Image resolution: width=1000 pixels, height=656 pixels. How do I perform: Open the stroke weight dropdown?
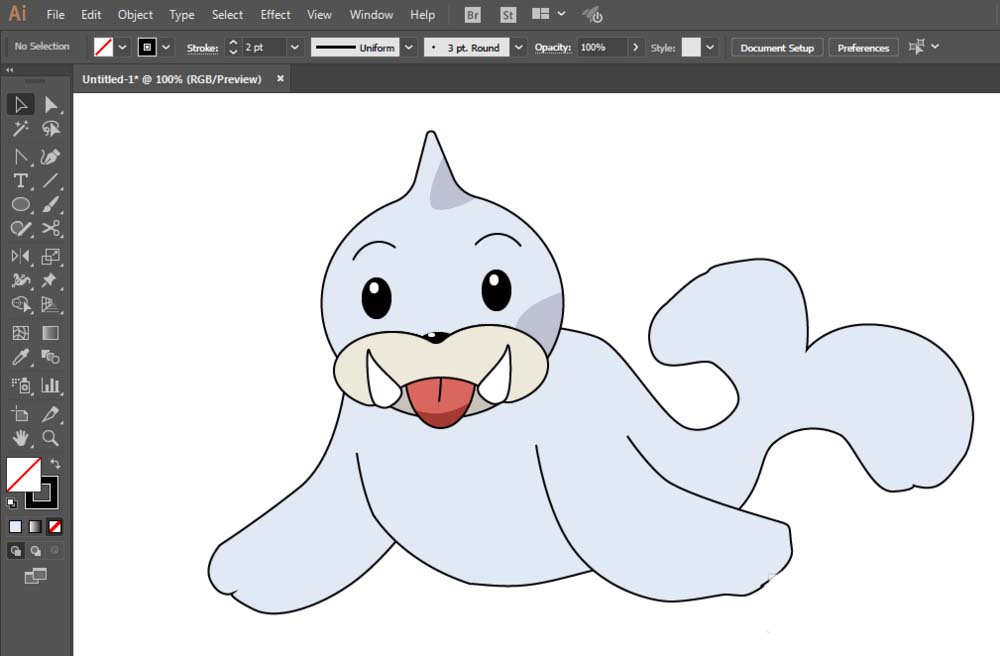[x=295, y=47]
